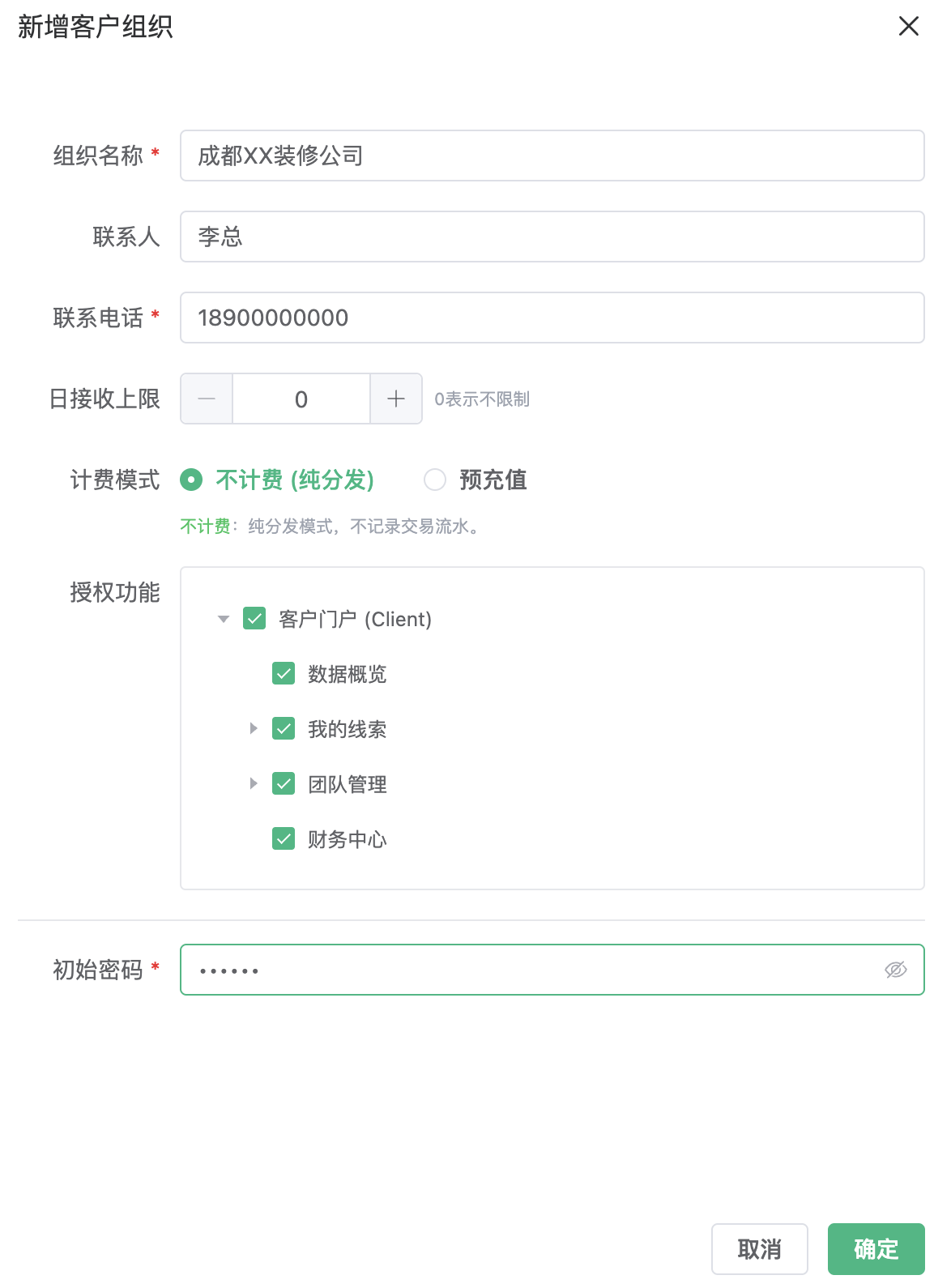The image size is (951, 1288).
Task: Decrease 日接收上限 with minus button
Action: coord(207,399)
